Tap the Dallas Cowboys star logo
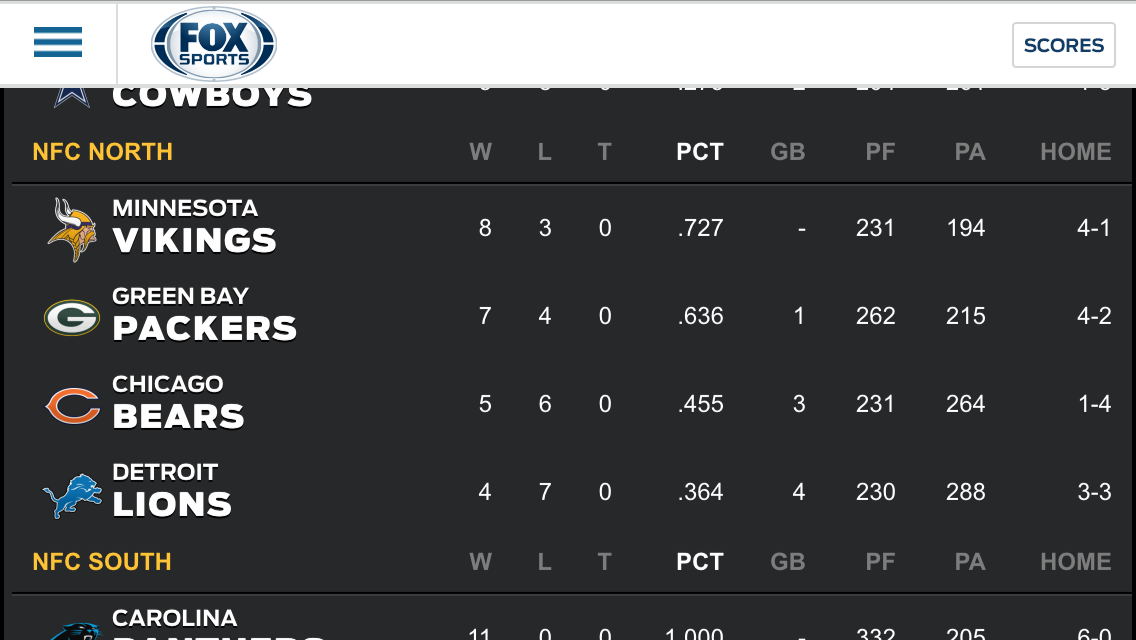Screen dimensions: 1136x640 (x=72, y=98)
